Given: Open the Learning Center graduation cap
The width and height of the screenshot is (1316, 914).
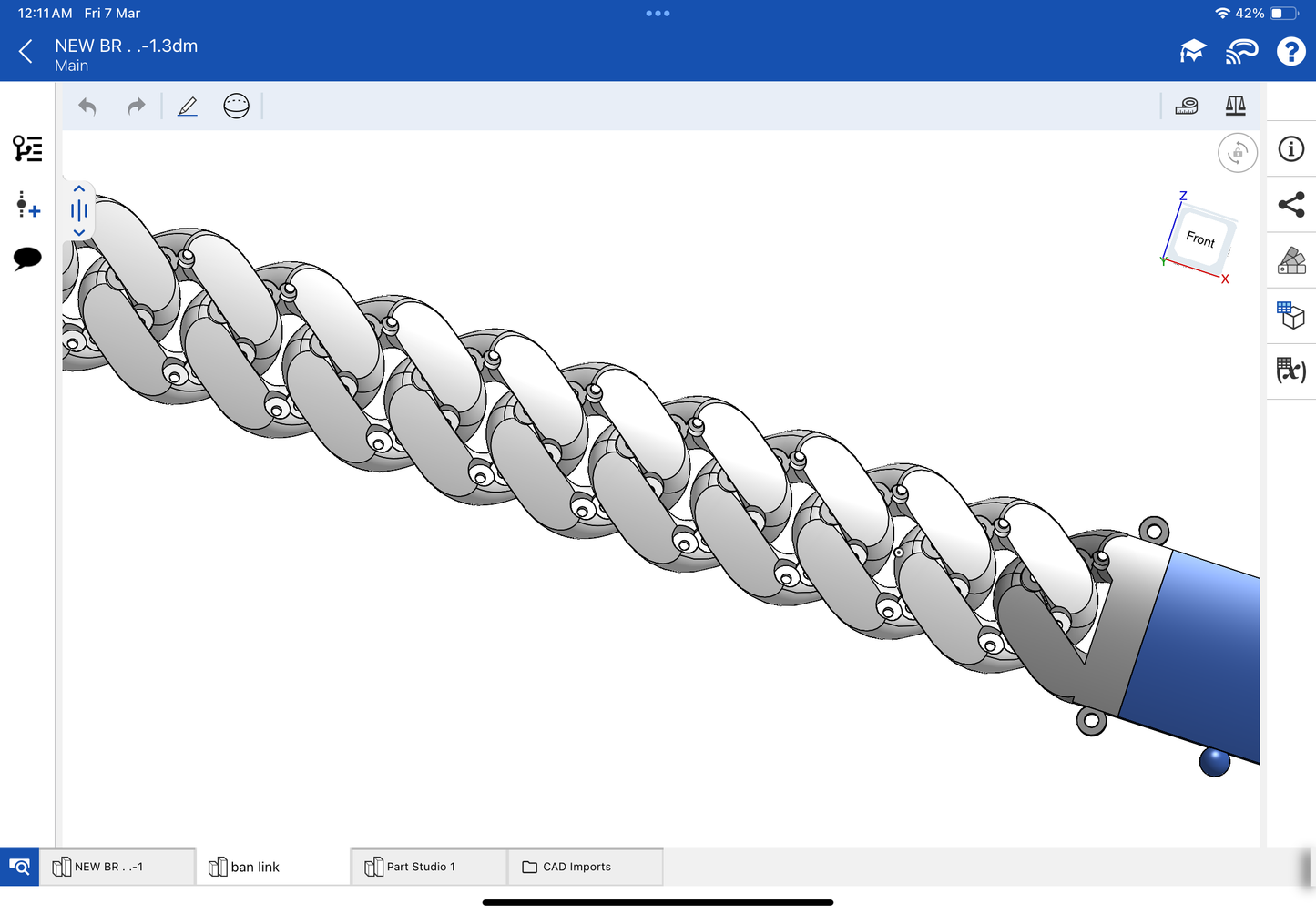Looking at the screenshot, I should click(1192, 52).
